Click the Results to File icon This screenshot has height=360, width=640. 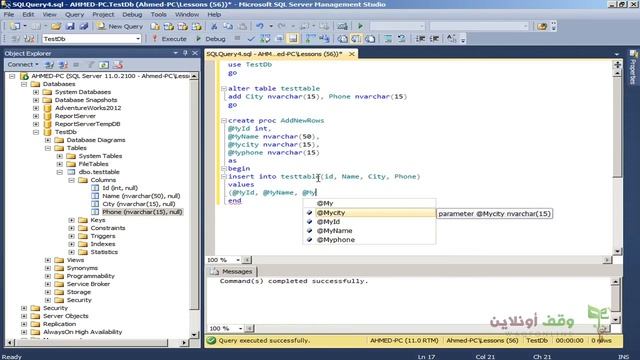tap(370, 39)
